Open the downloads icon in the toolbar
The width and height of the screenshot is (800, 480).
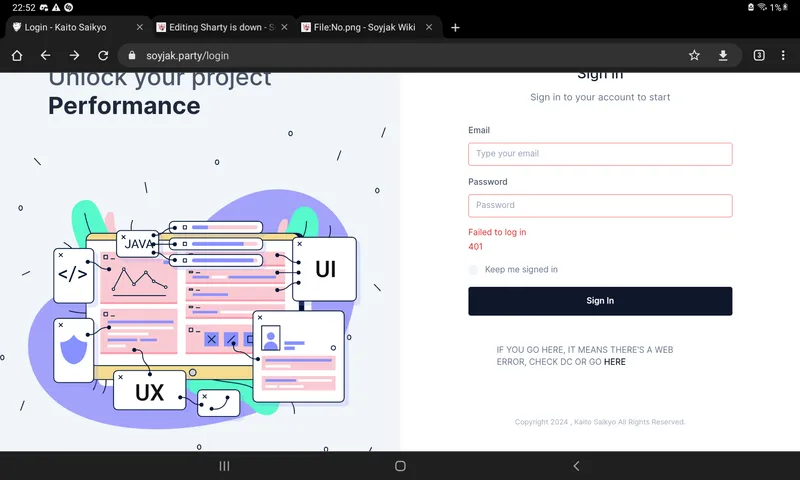pyautogui.click(x=723, y=55)
